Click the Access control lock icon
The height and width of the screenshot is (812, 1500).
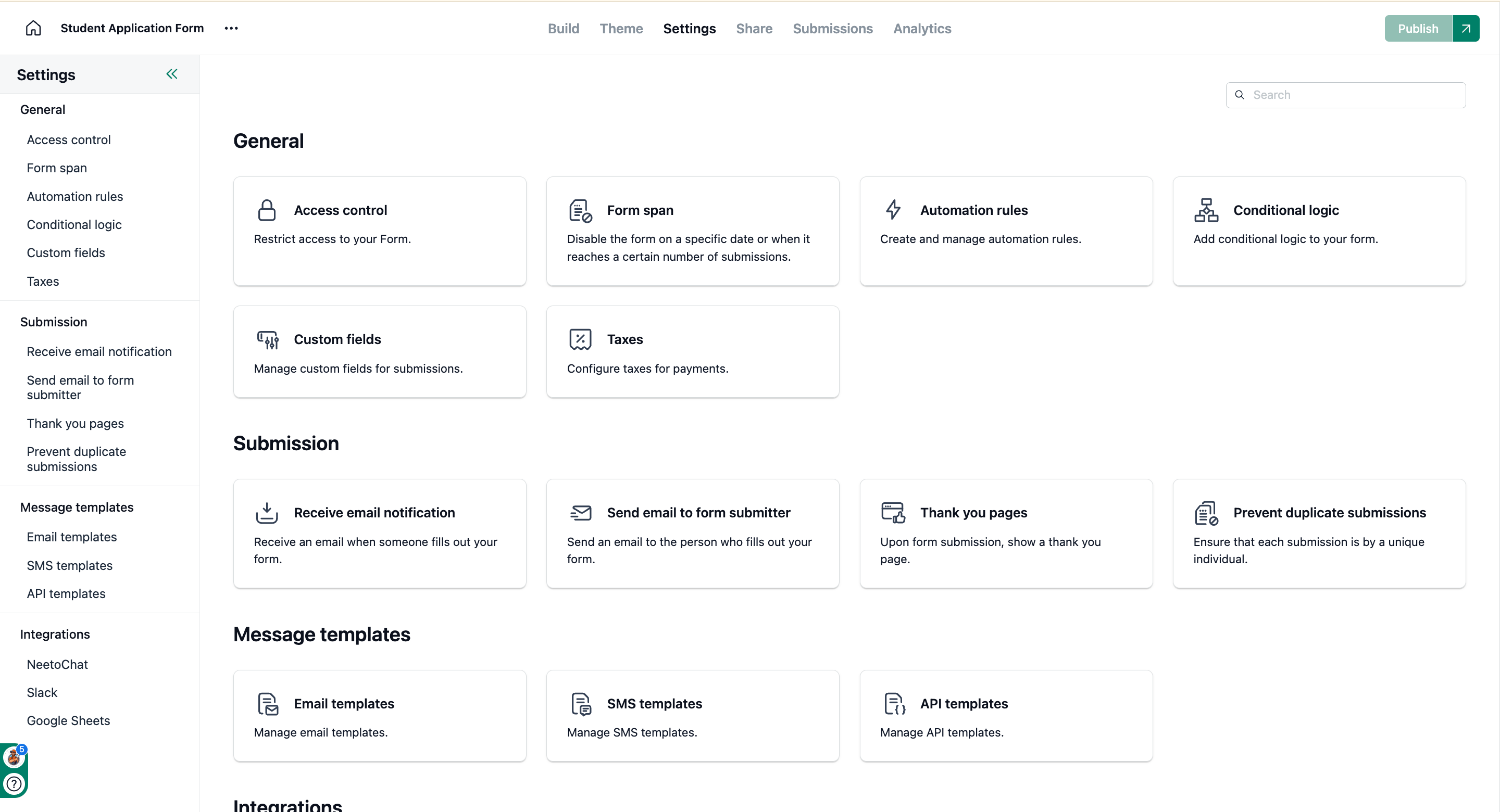click(x=267, y=210)
